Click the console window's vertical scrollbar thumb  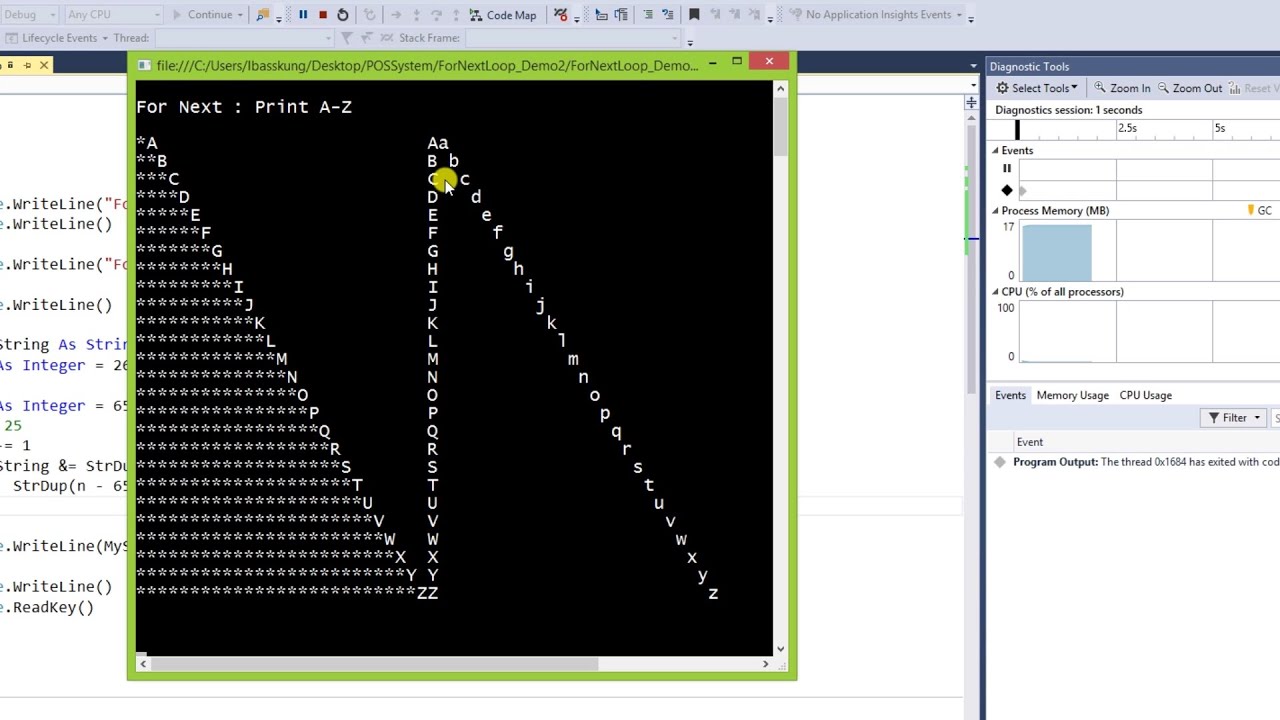tap(780, 125)
